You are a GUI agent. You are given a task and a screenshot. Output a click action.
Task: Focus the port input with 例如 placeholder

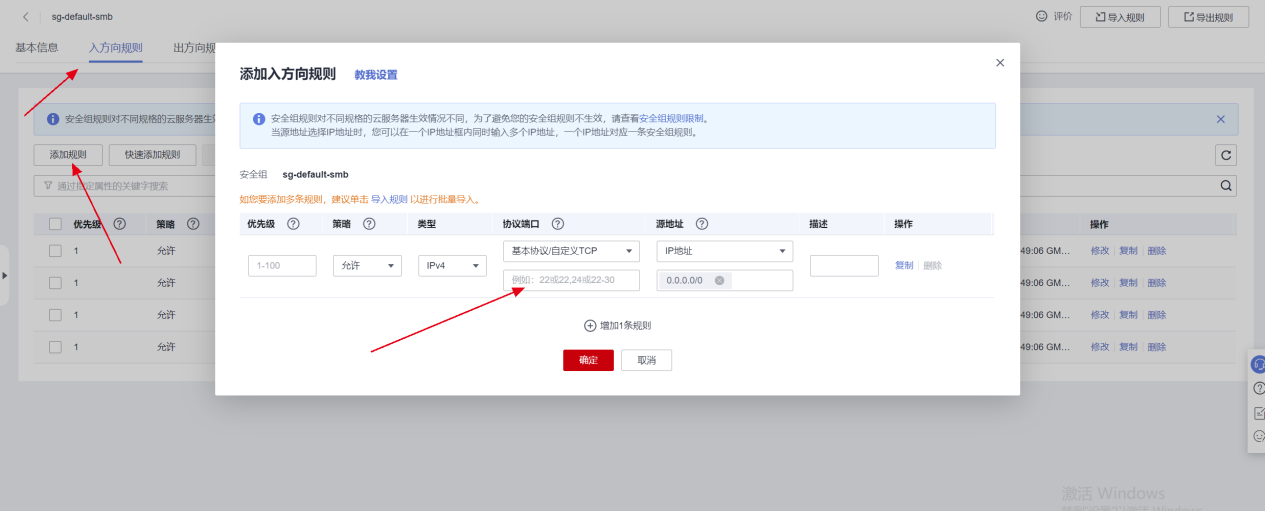[571, 280]
